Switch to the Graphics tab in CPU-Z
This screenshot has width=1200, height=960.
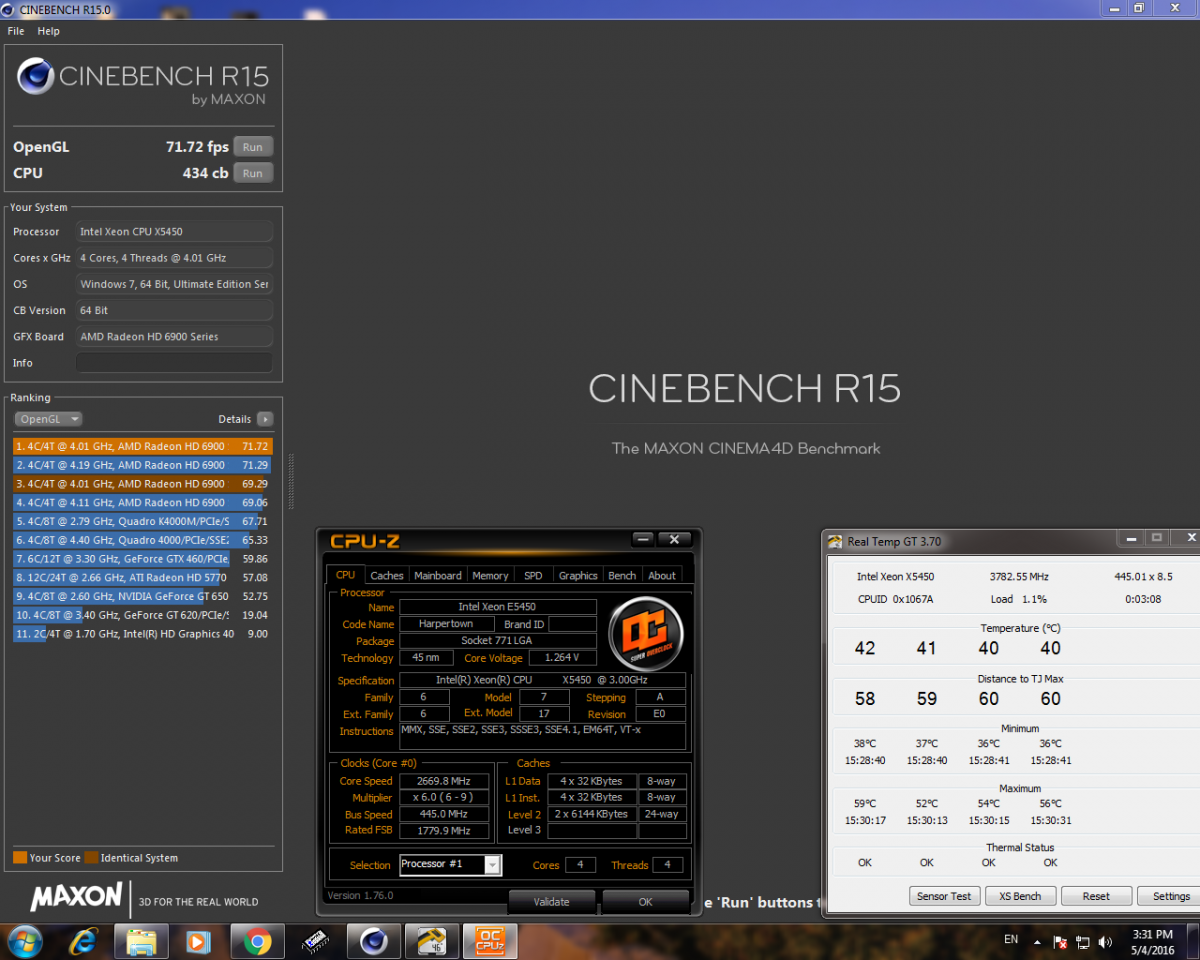point(578,575)
